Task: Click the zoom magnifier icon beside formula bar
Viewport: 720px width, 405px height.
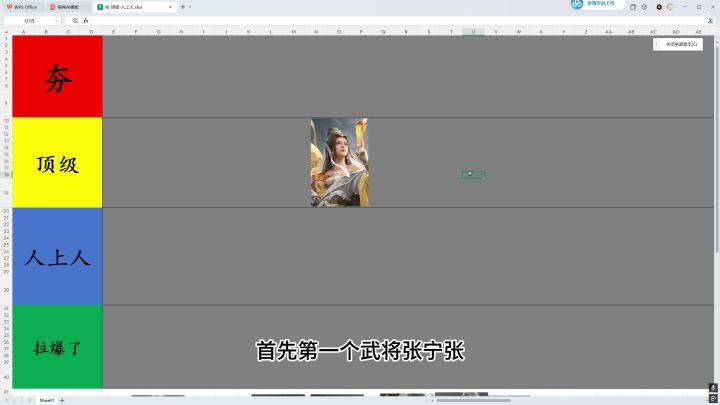Action: (75, 21)
